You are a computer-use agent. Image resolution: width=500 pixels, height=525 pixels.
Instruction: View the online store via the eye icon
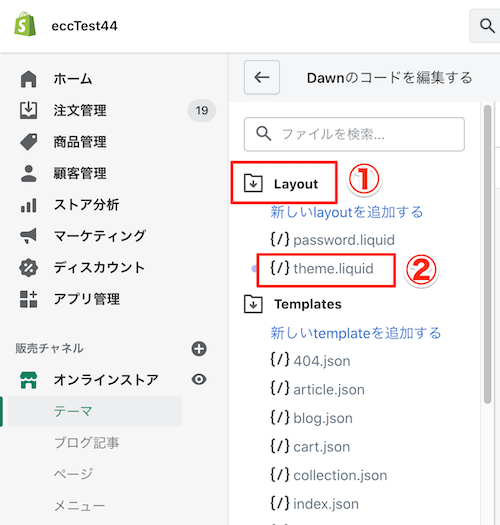(x=199, y=379)
